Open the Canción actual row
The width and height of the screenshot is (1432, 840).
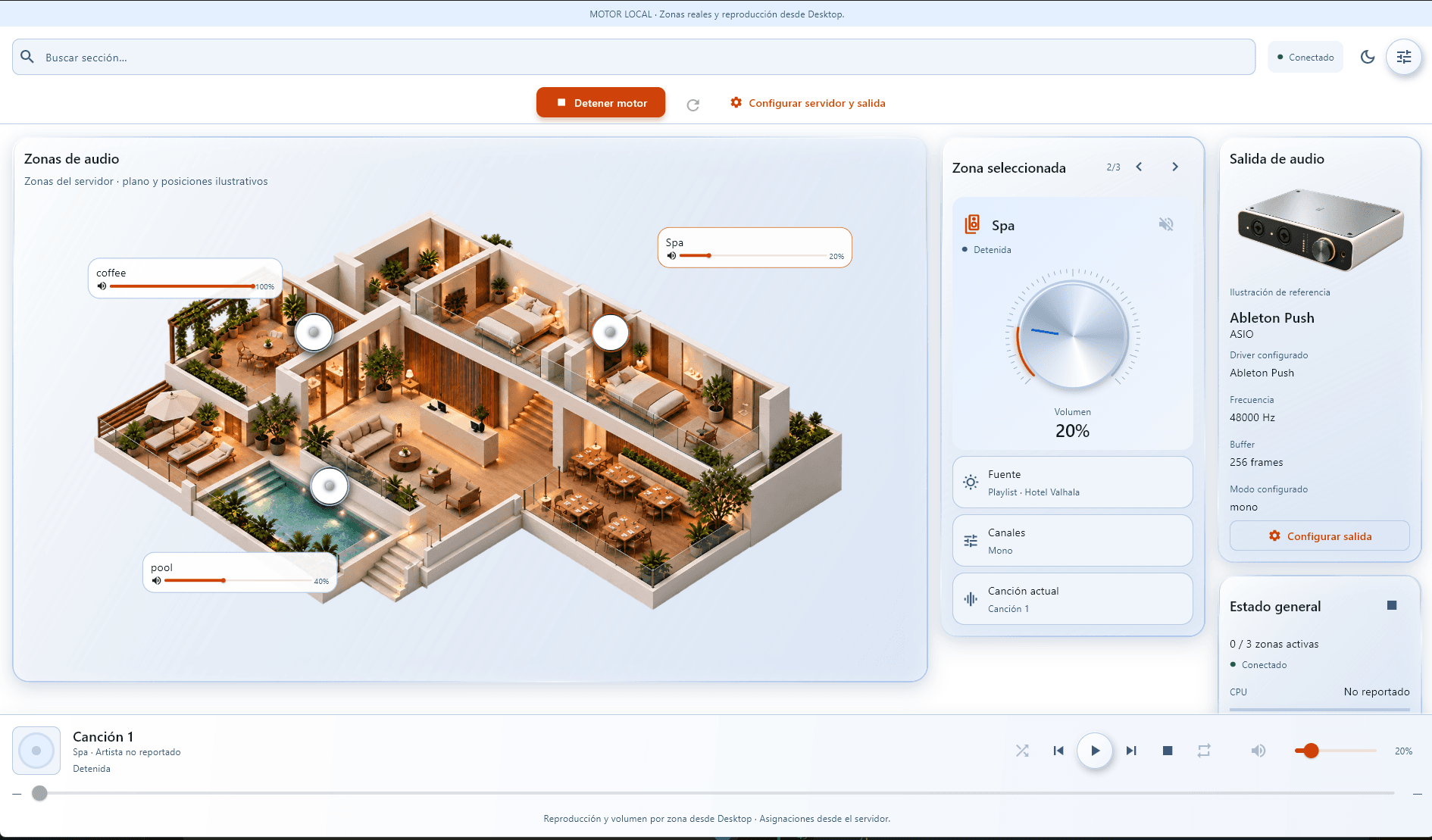pos(1072,599)
